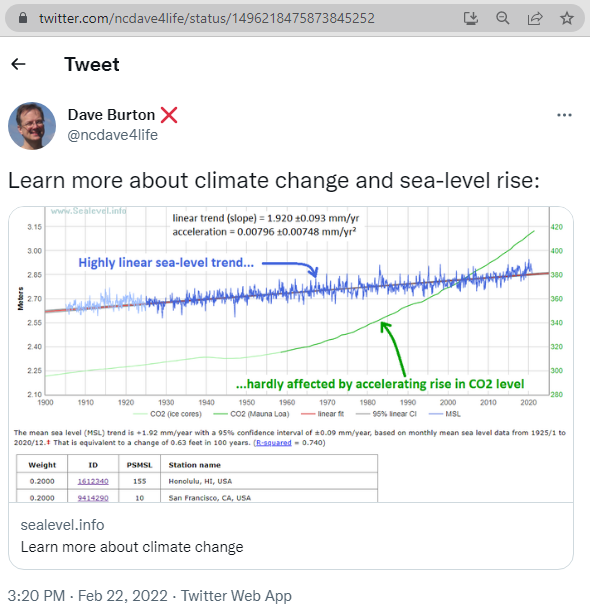Click the share page icon in address bar

(535, 18)
